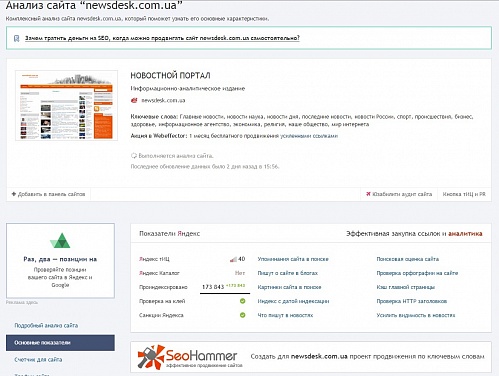The height and width of the screenshot is (376, 499).
Task: Click the green check icon for 'Санкции Яндекса'
Action: tap(243, 315)
